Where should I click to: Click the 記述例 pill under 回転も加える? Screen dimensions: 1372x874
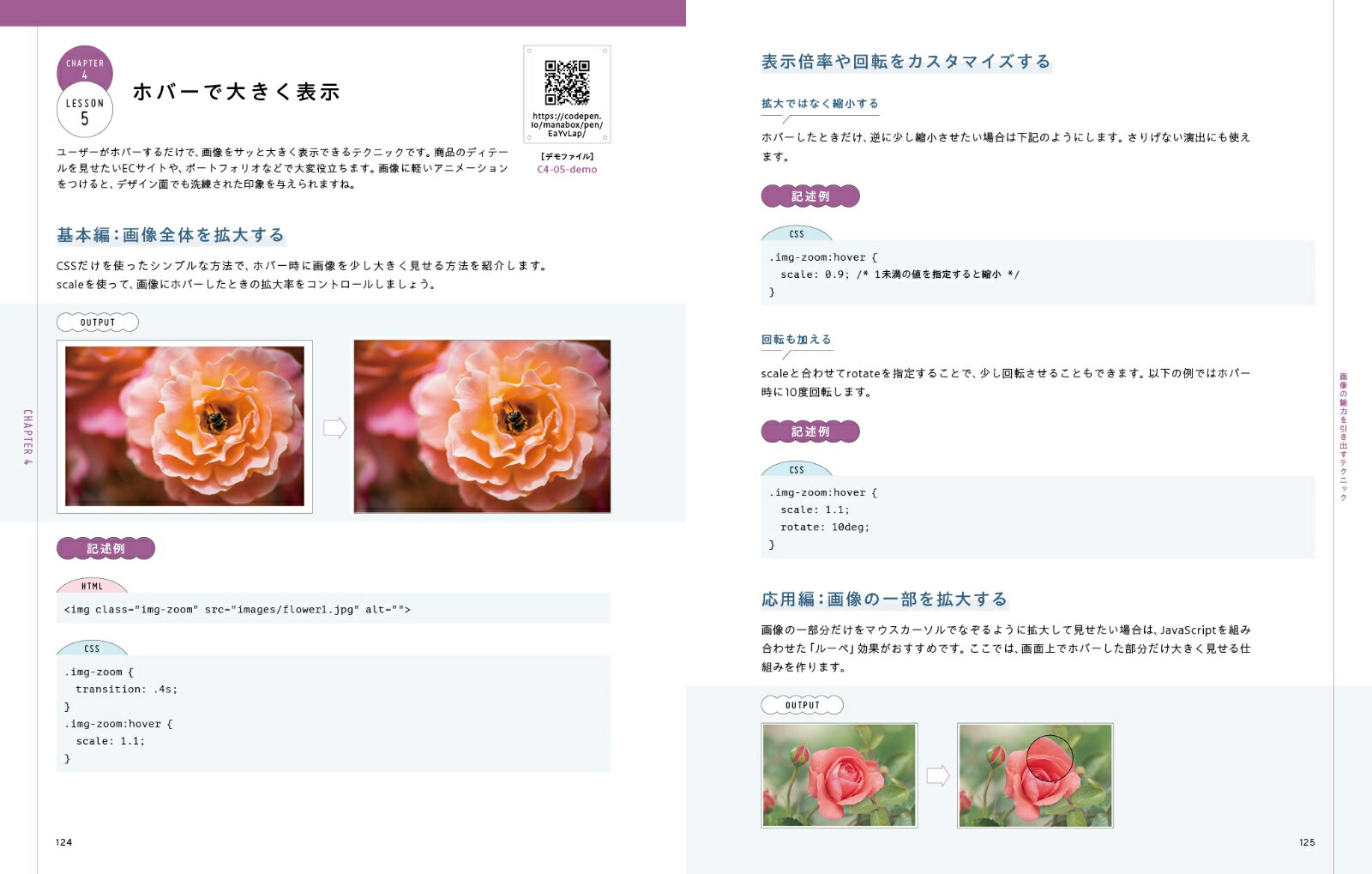(810, 431)
